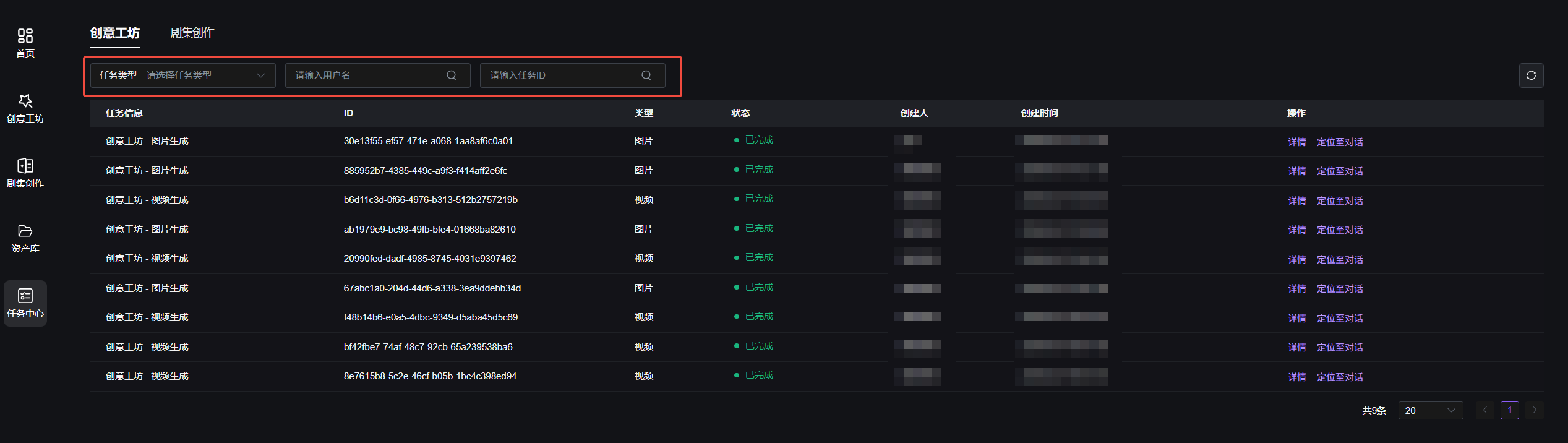Image resolution: width=1568 pixels, height=443 pixels.
Task: Focus the 请输入任务ID input field
Action: (x=572, y=75)
